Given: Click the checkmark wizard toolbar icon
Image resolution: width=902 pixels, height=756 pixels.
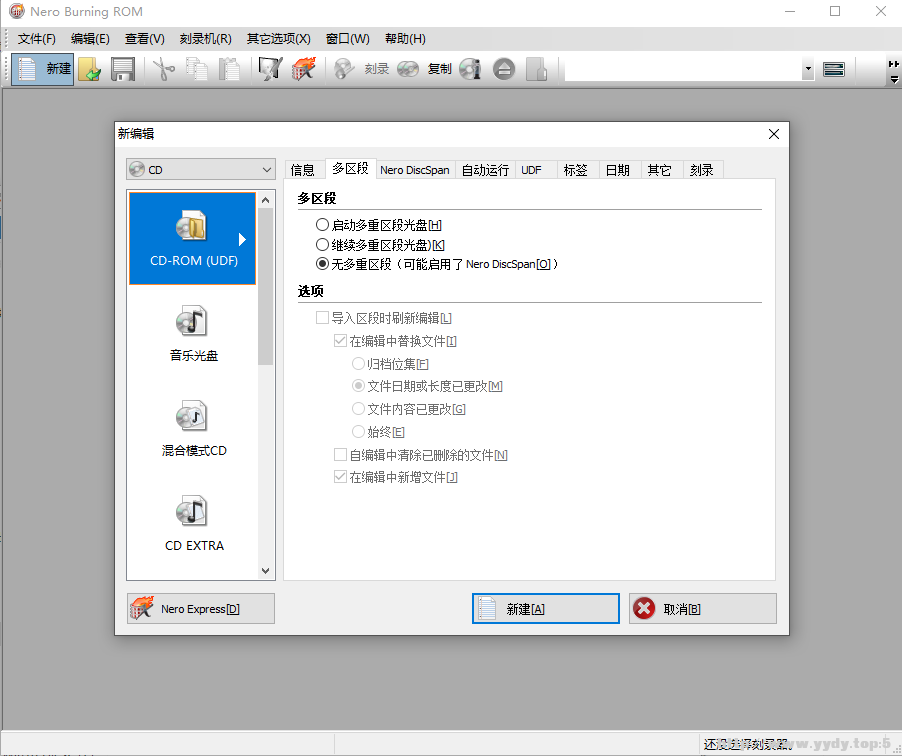Looking at the screenshot, I should (270, 69).
